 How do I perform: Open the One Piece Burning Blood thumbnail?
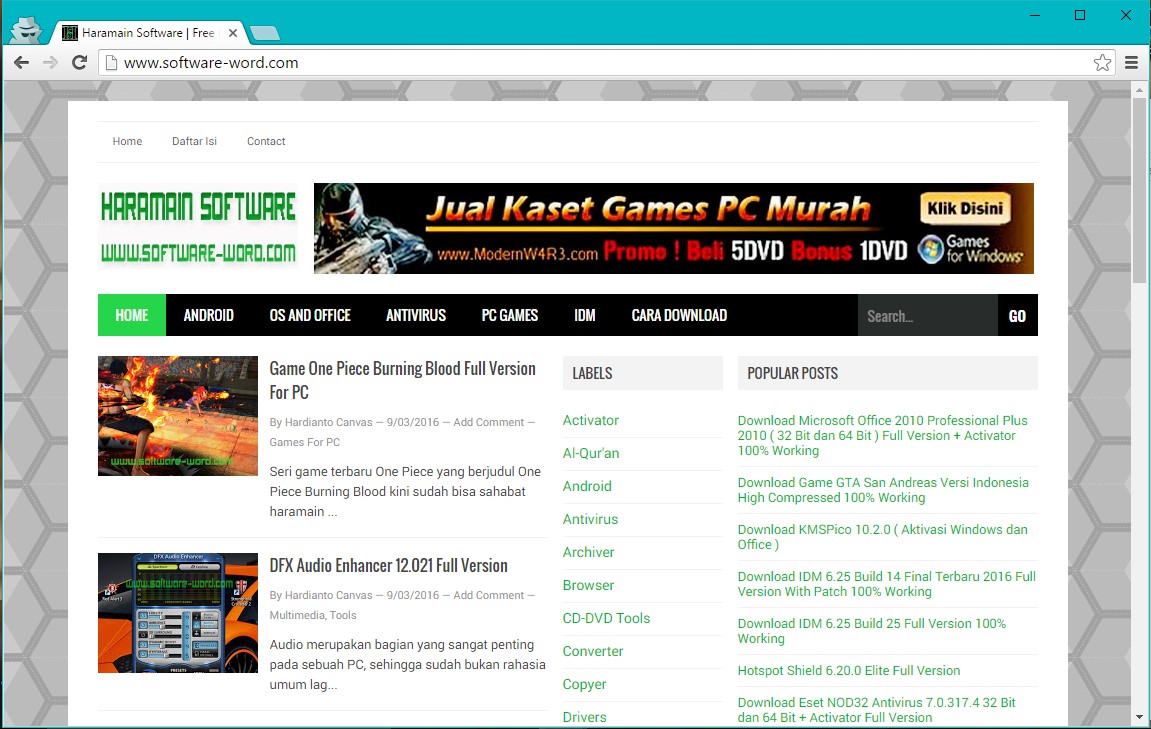178,416
